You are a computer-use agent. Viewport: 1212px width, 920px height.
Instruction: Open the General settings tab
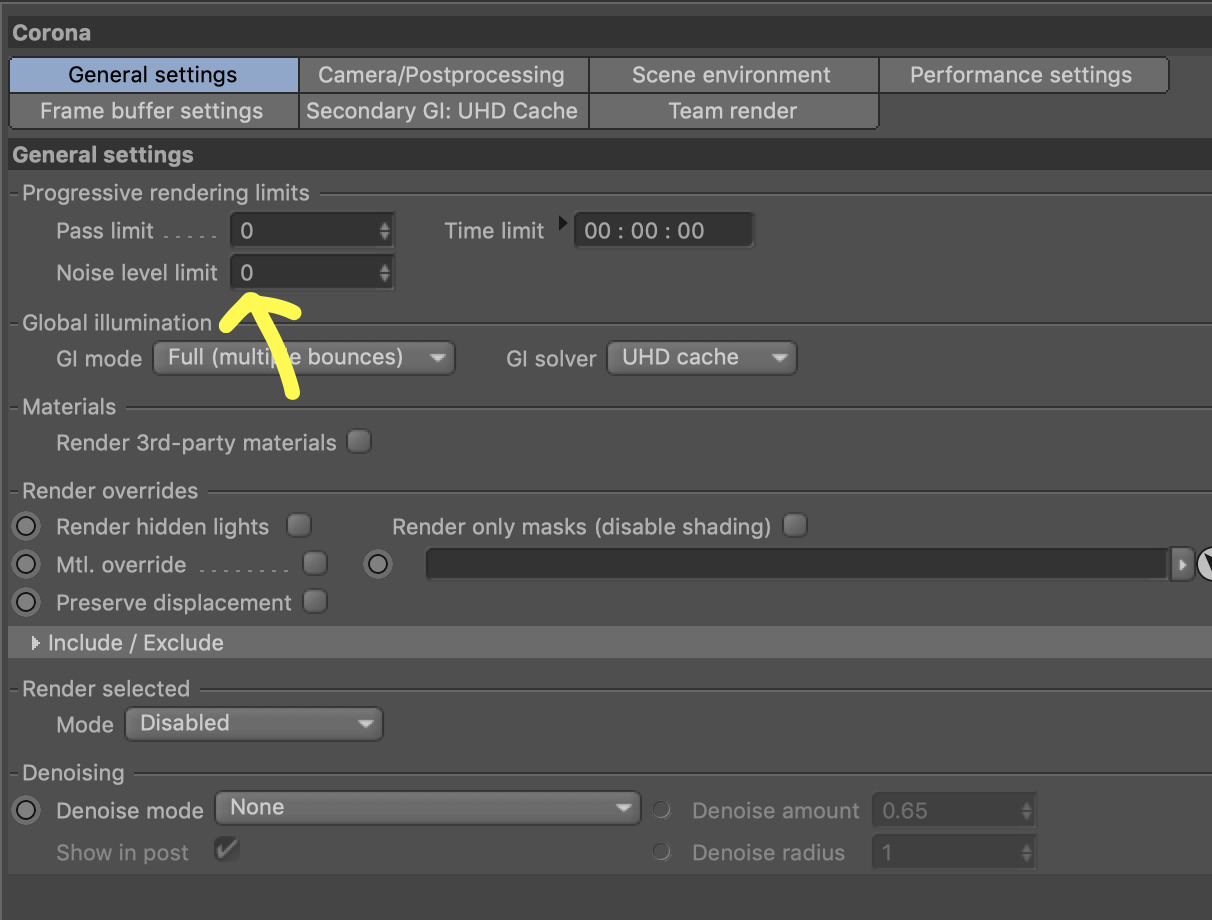154,75
